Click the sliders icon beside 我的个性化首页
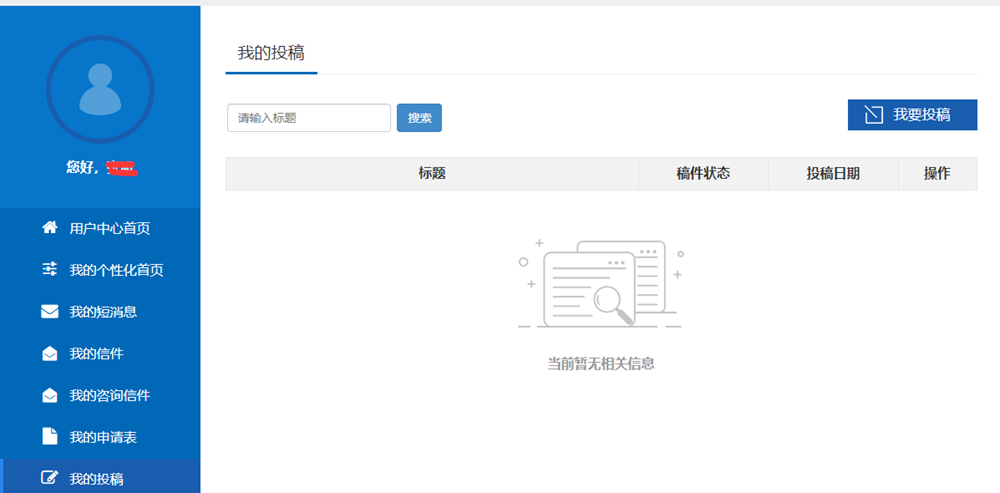Image resolution: width=1000 pixels, height=493 pixels. (x=50, y=270)
